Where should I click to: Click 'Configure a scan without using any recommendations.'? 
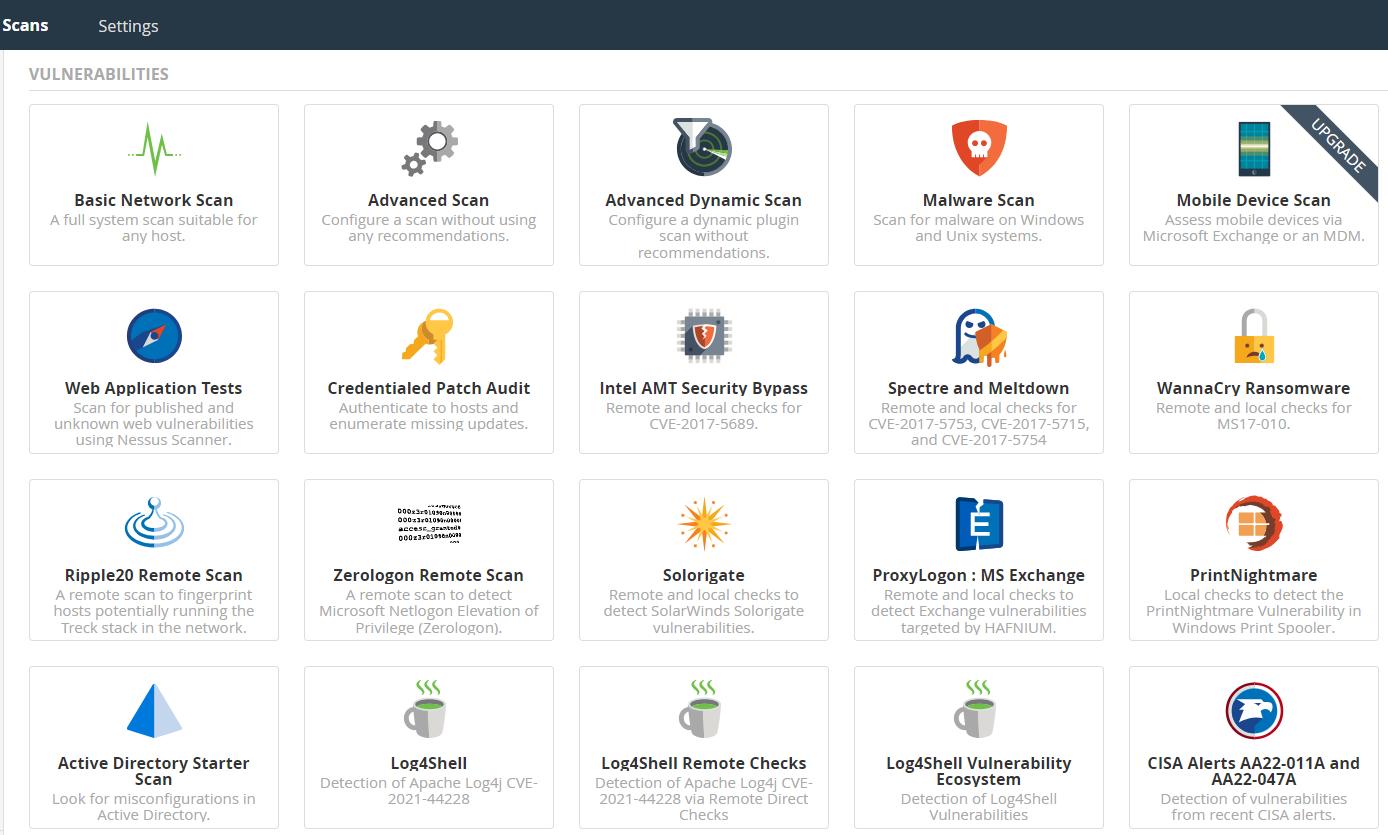[x=429, y=228]
